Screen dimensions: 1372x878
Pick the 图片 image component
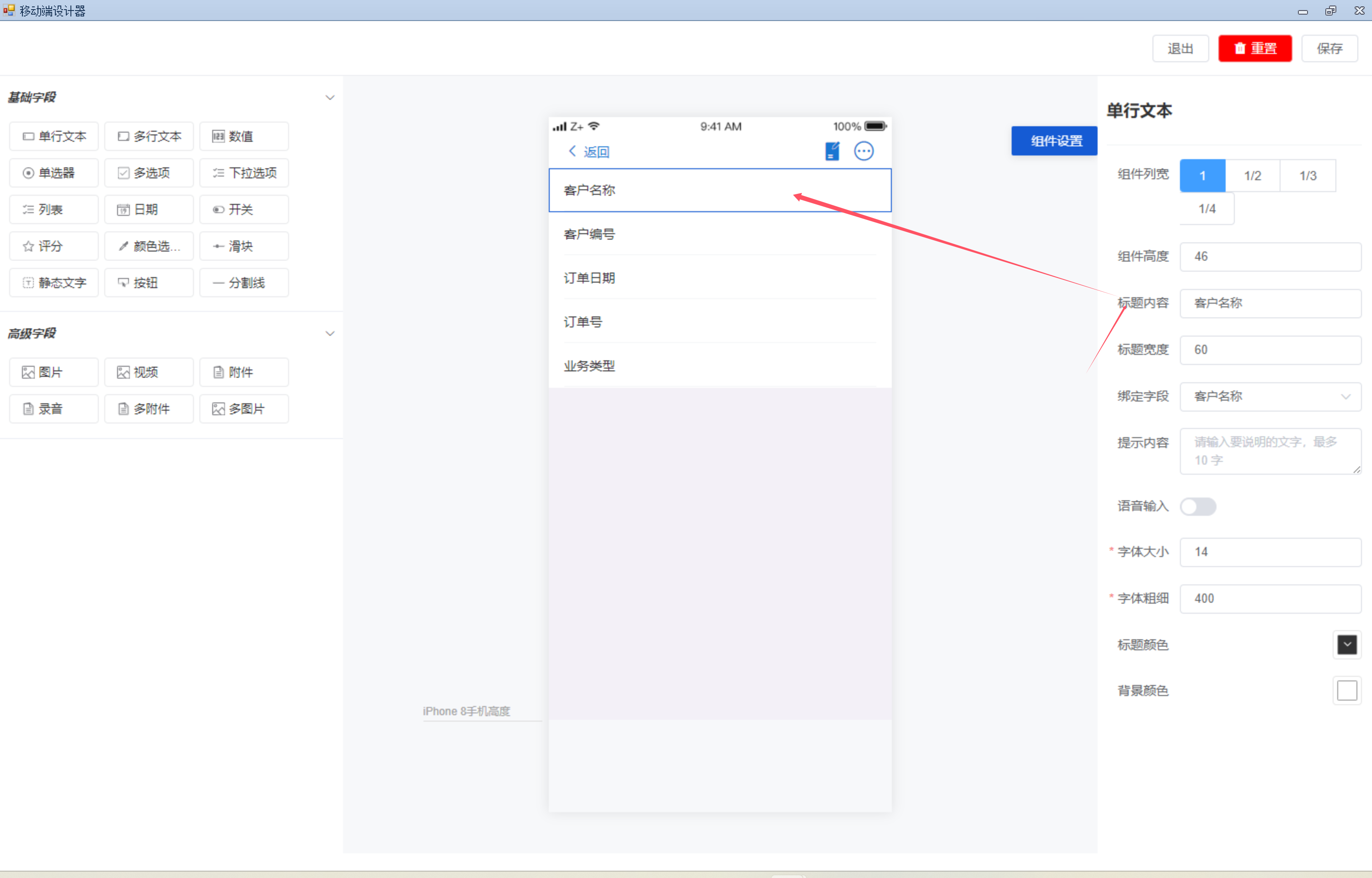point(54,372)
